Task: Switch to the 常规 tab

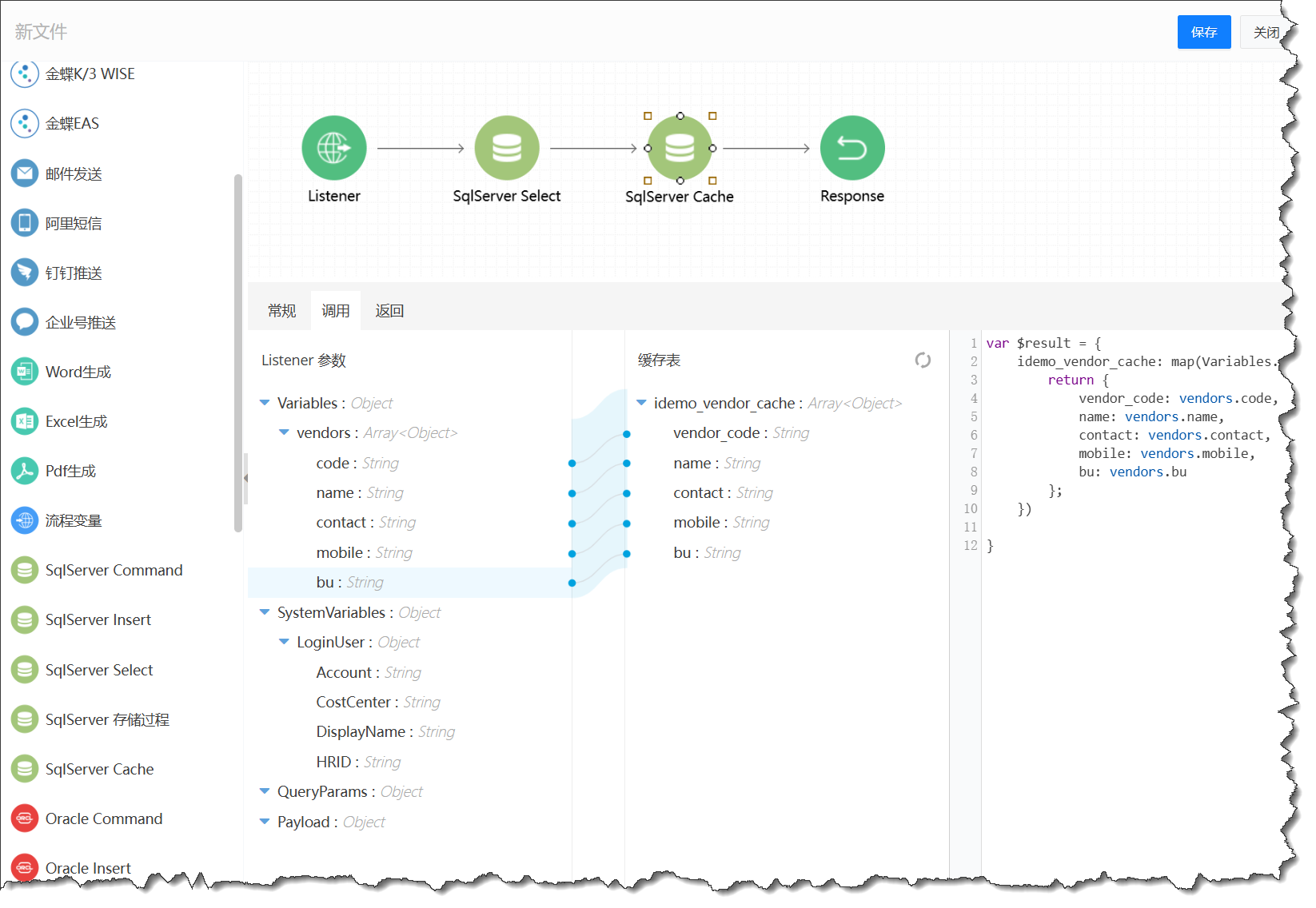Action: click(281, 311)
